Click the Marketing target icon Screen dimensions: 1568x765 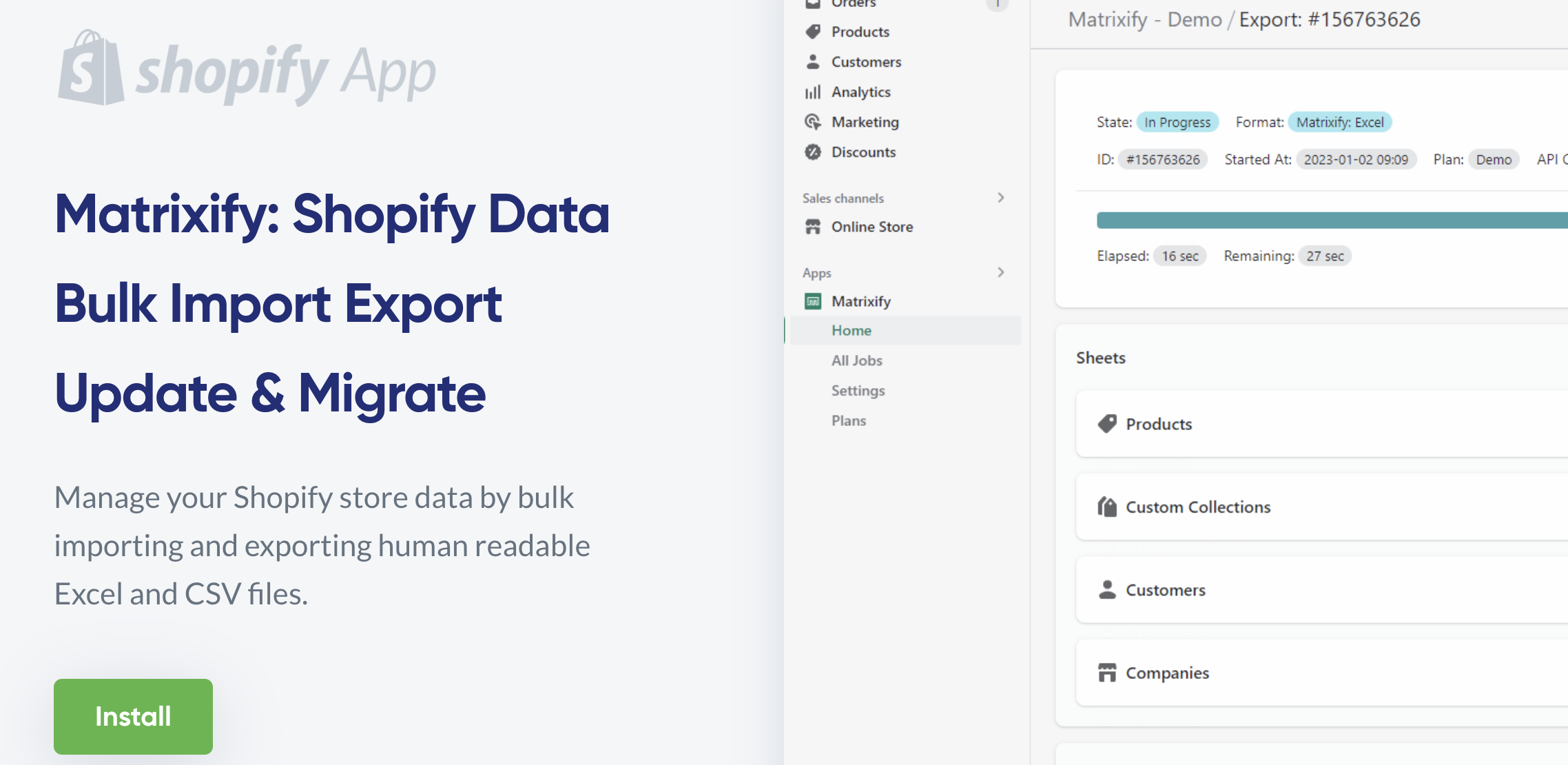pos(813,122)
